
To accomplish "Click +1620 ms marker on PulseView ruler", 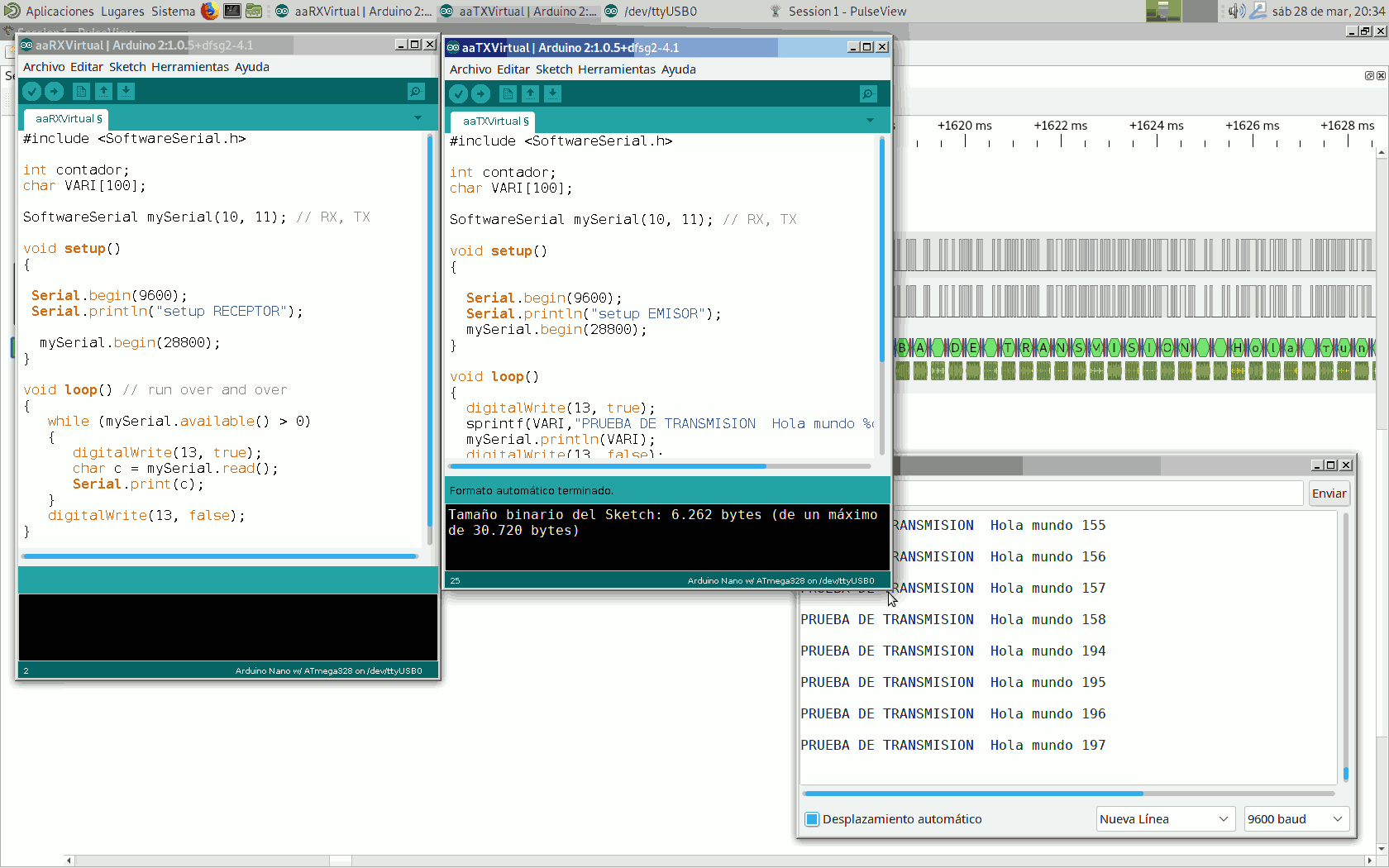I will (964, 126).
